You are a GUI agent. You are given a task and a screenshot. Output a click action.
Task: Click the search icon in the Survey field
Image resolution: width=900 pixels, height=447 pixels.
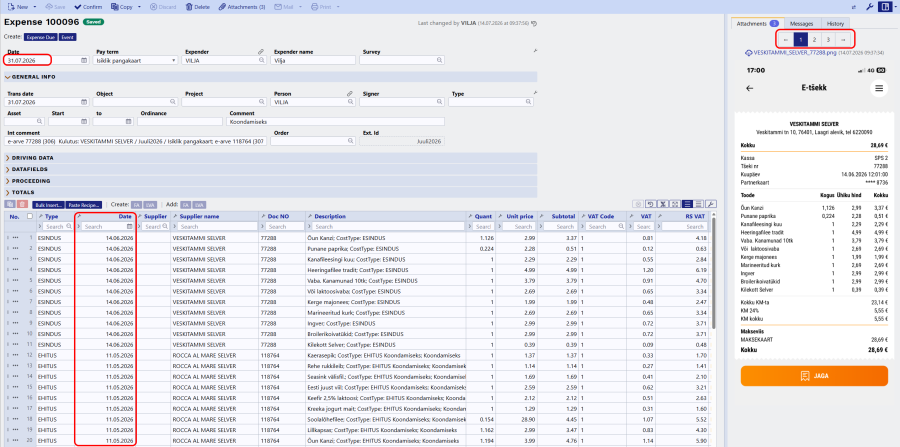[x=440, y=60]
